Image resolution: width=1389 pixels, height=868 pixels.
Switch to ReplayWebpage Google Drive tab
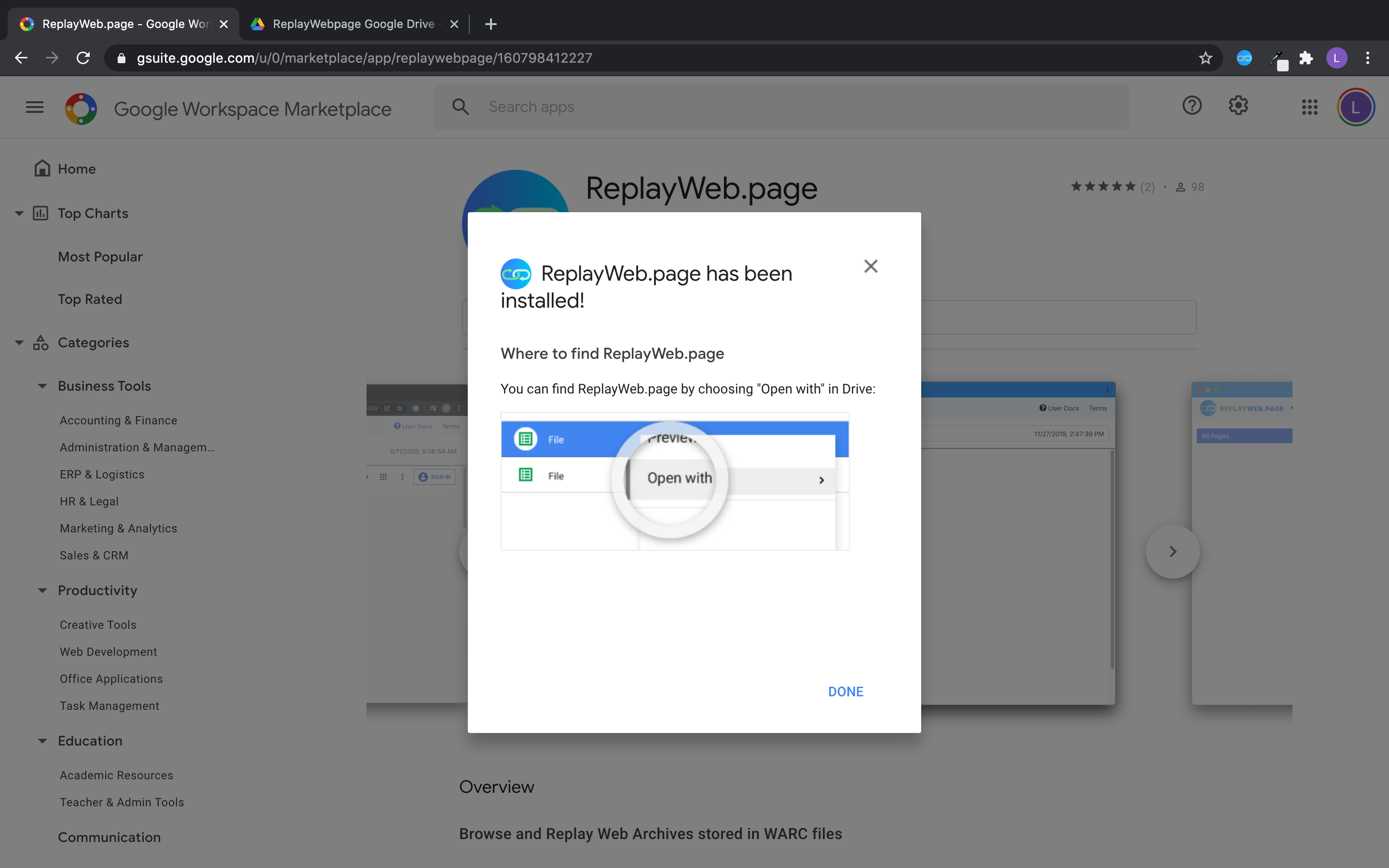pos(353,24)
